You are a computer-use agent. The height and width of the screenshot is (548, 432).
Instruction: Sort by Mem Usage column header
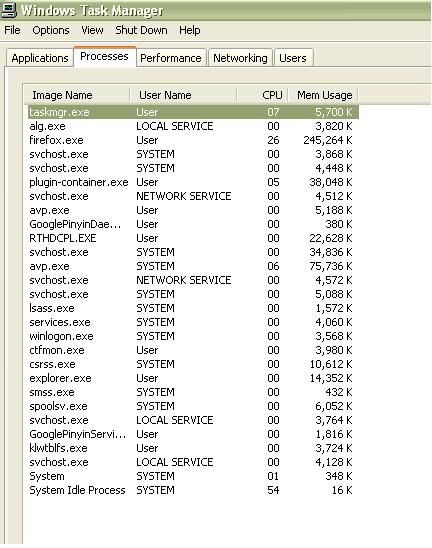(323, 95)
